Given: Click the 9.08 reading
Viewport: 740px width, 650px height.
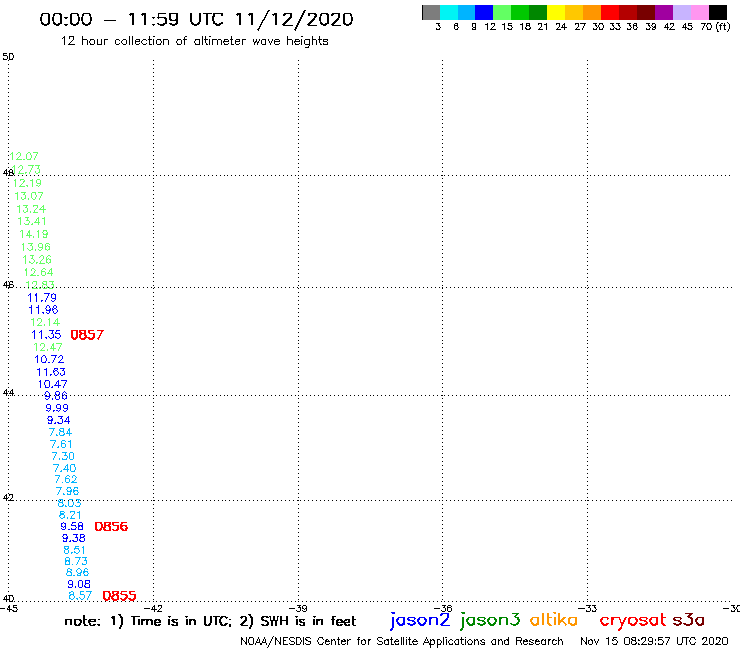Looking at the screenshot, I should (79, 584).
